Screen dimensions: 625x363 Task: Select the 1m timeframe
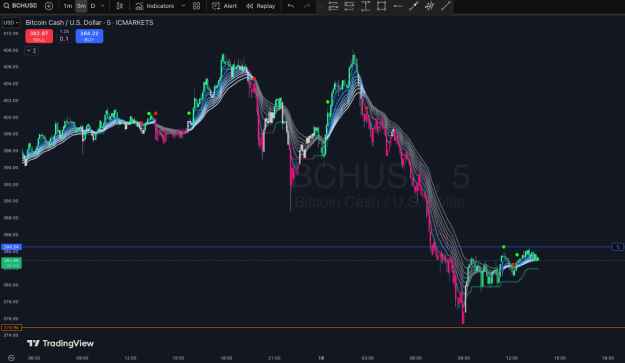(68, 6)
